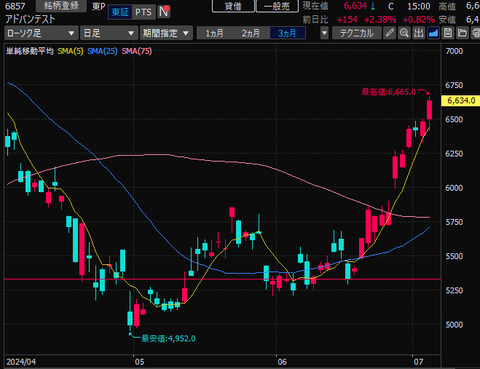Image resolution: width=480 pixels, height=369 pixels.
Task: Click the floppy disk save icon
Action: pyautogui.click(x=448, y=33)
